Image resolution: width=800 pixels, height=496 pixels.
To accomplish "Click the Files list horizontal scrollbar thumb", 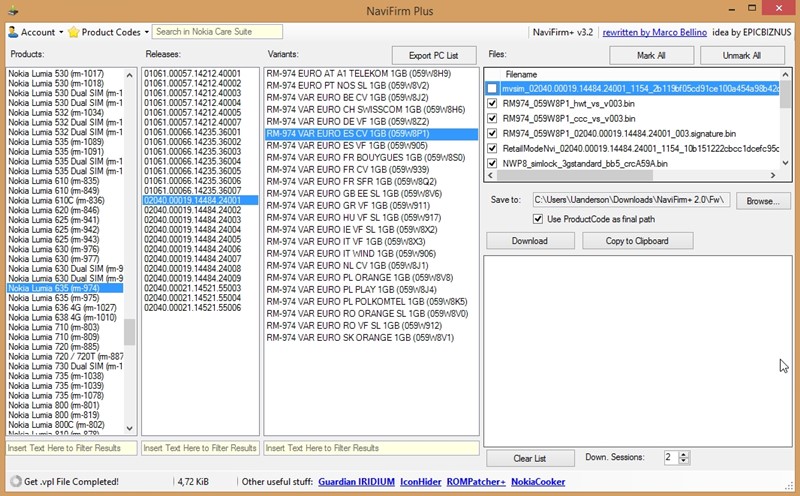I will (574, 175).
